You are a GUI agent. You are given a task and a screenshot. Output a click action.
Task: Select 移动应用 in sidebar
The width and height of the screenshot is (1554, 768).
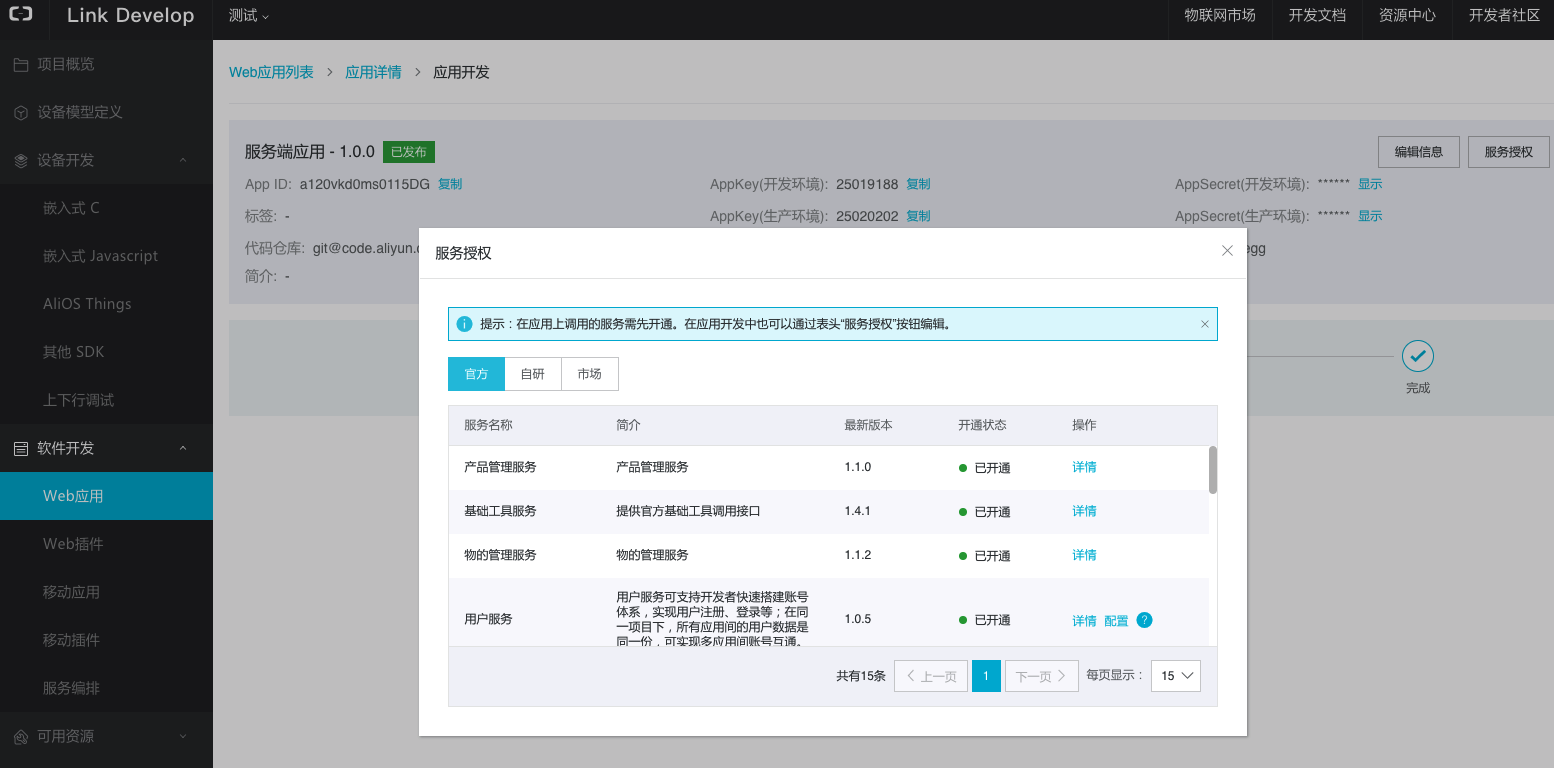coord(106,592)
